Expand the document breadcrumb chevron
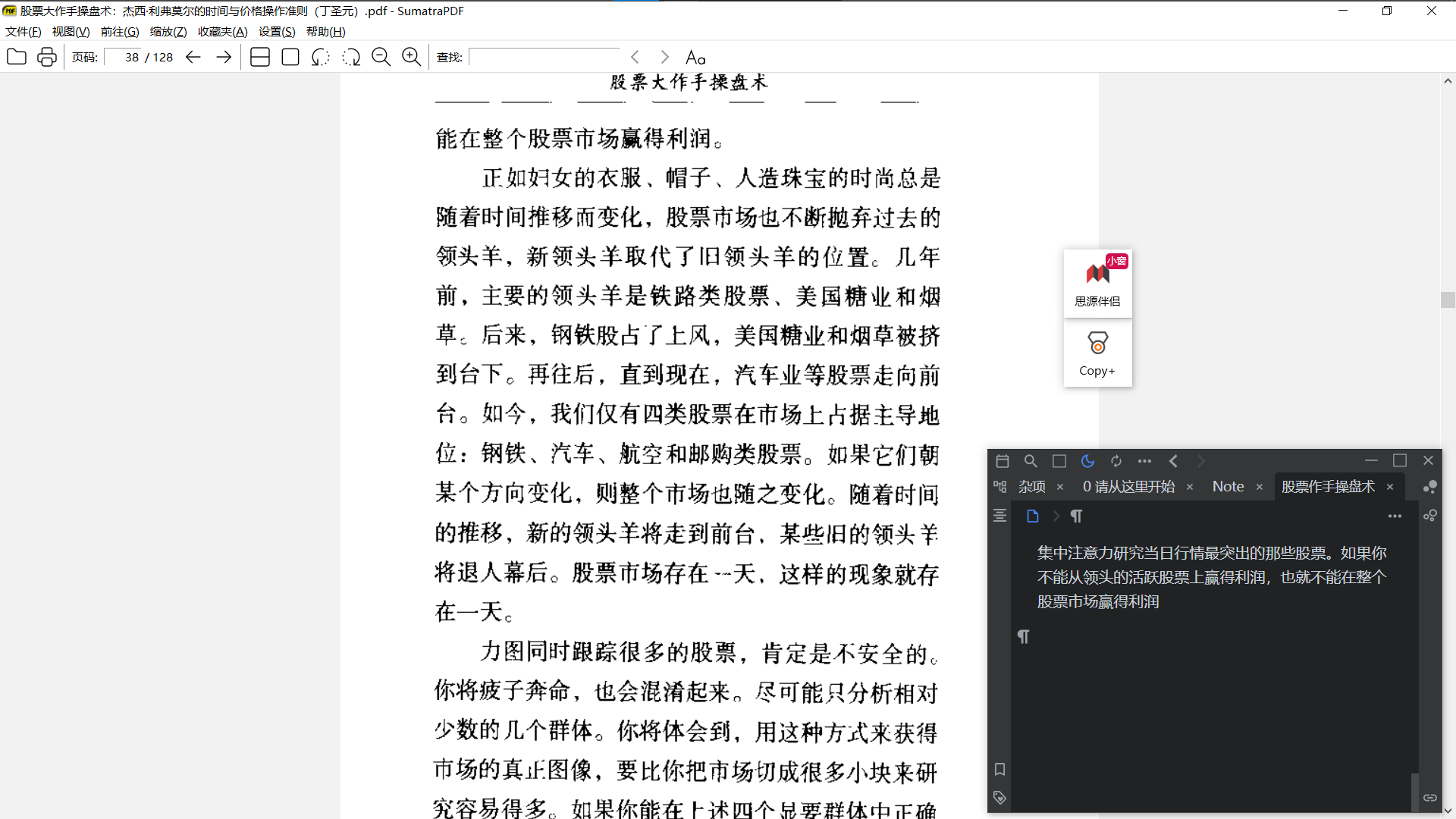The width and height of the screenshot is (1456, 819). (x=1057, y=516)
